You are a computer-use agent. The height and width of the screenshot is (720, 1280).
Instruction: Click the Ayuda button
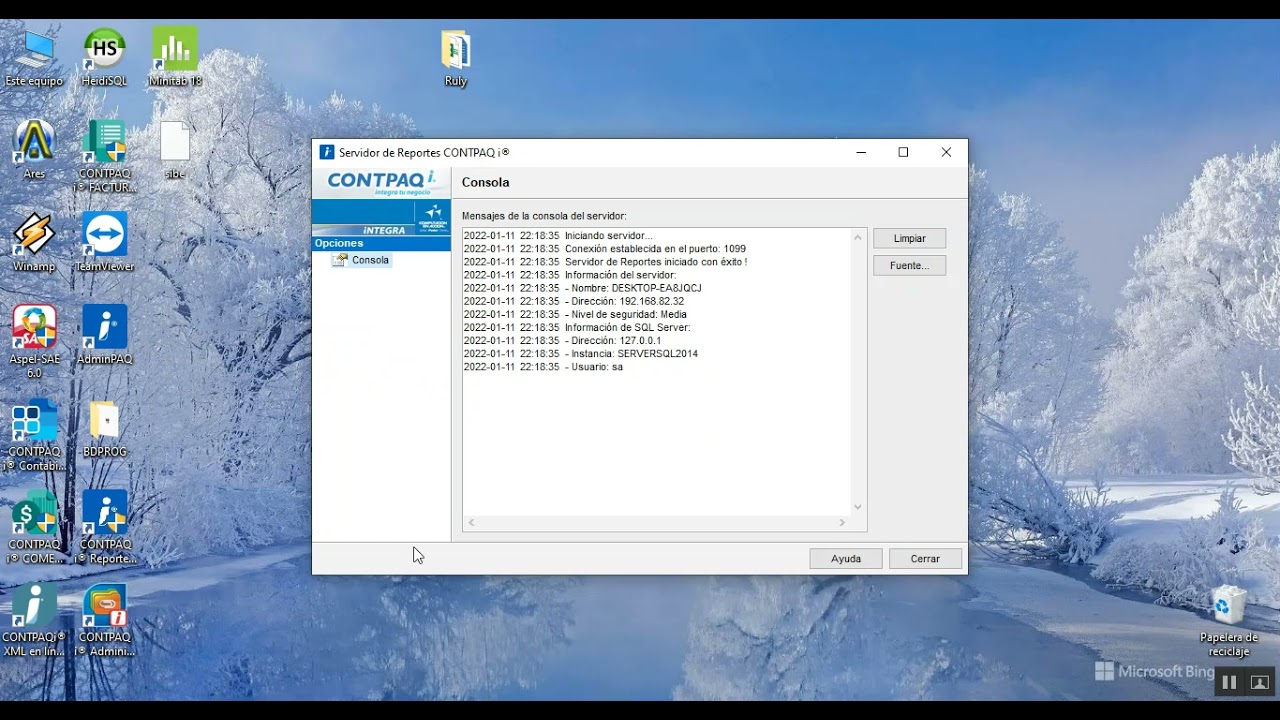point(846,559)
